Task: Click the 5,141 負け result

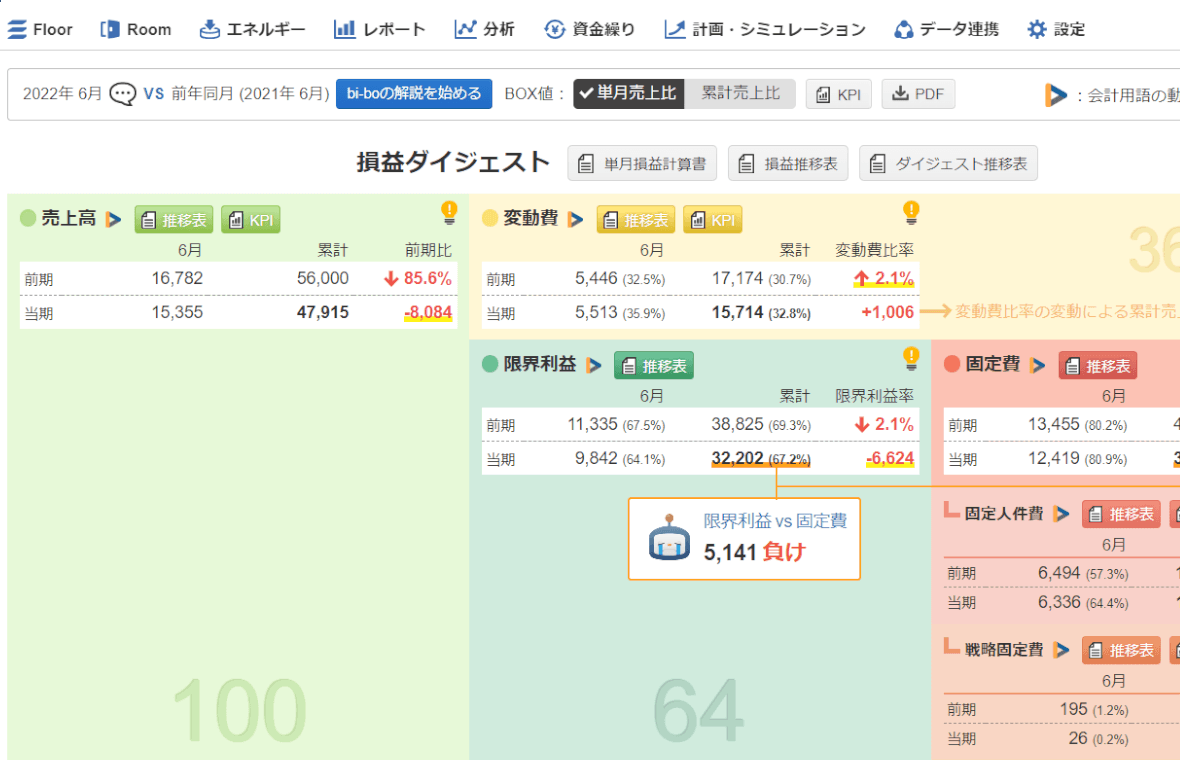Action: point(755,552)
